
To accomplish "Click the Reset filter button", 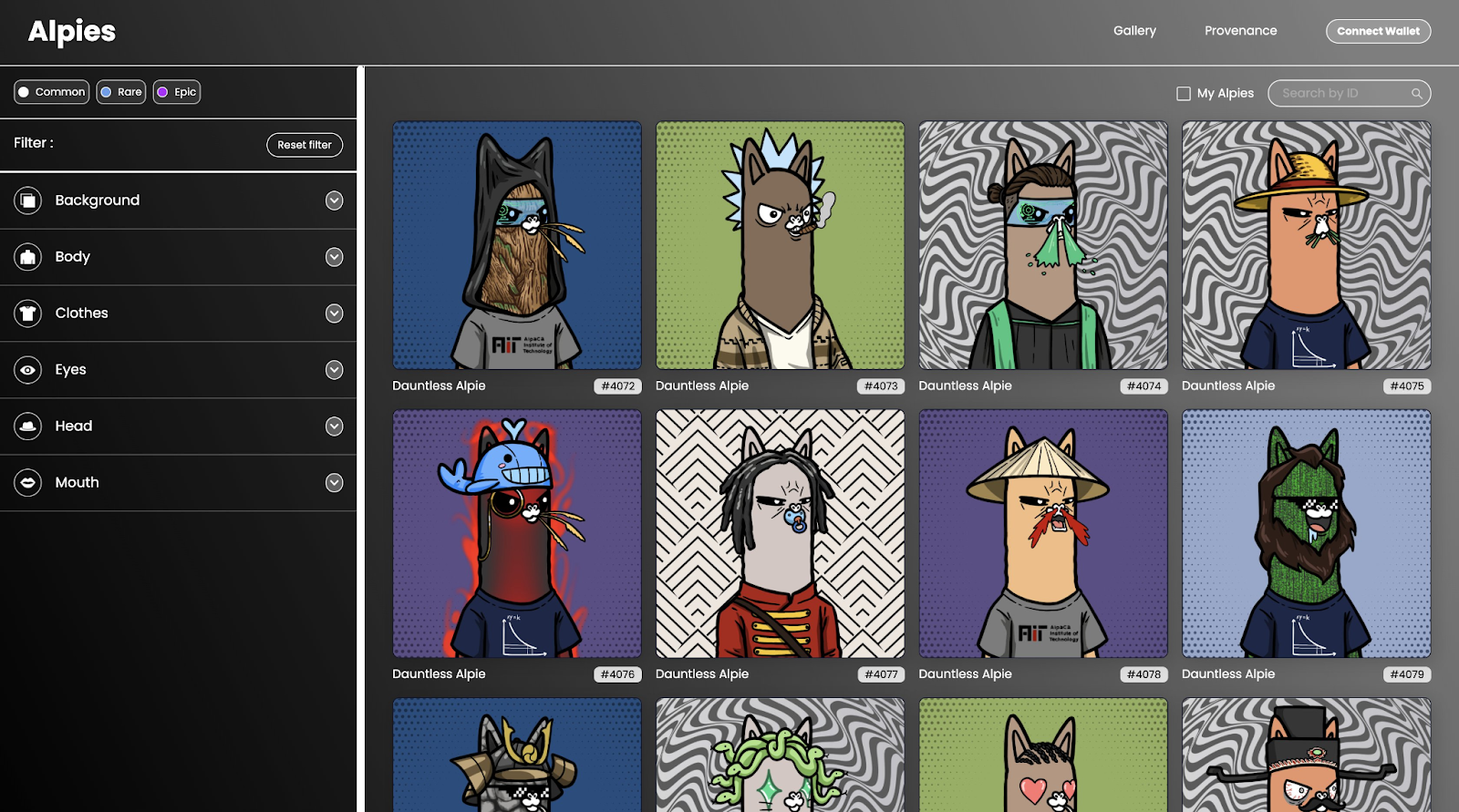I will 305,145.
